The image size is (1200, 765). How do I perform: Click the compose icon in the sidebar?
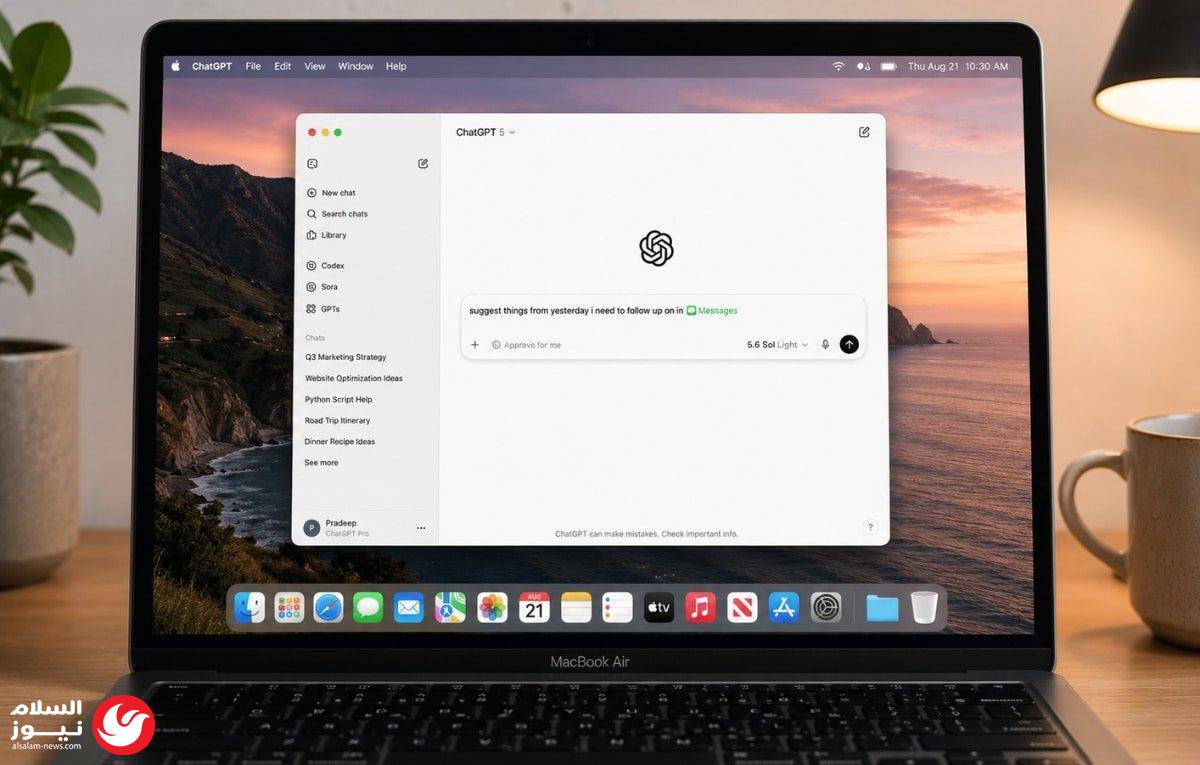tap(423, 164)
